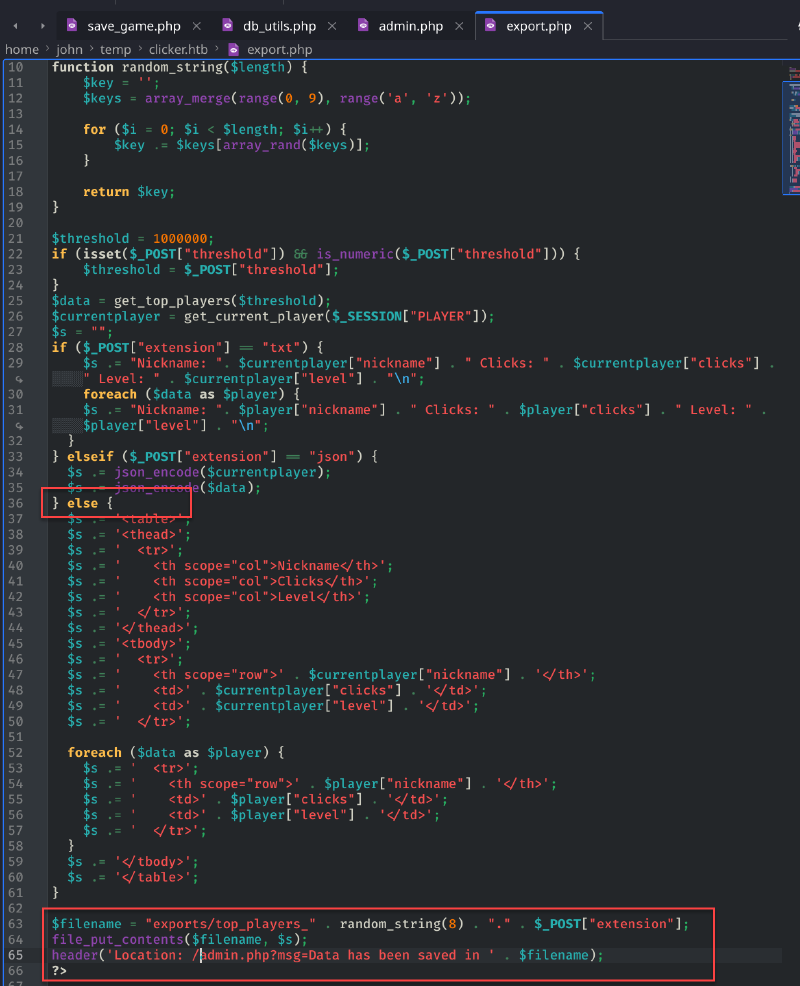Close the db_utils.php tab
Screen dimensions: 800x986
[x=332, y=26]
